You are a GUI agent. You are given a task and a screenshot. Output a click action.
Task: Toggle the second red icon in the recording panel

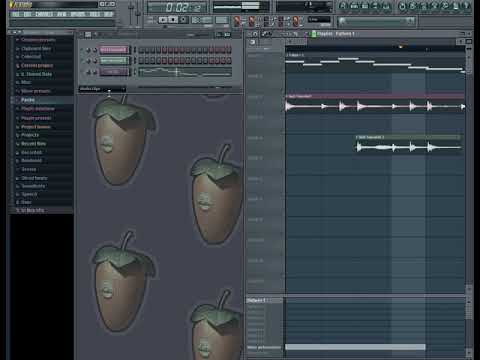tap(252, 21)
